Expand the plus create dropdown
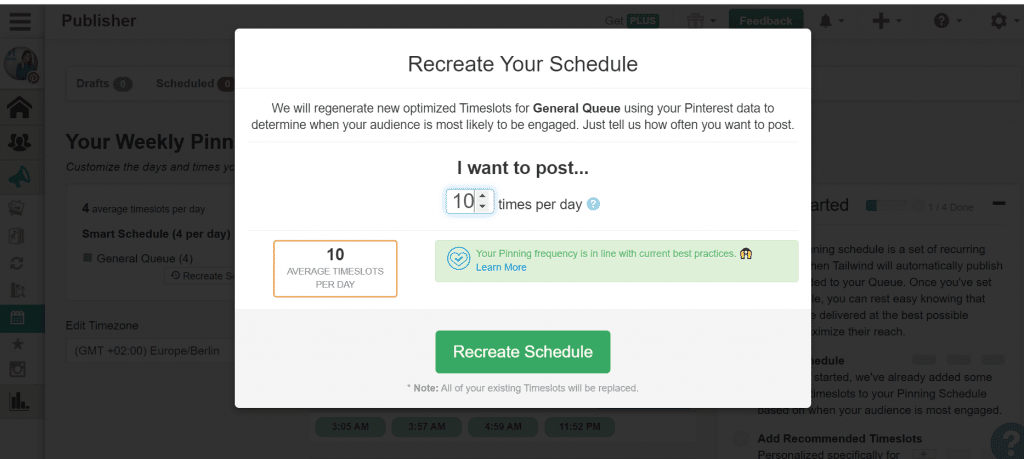This screenshot has height=459, width=1024. click(x=887, y=22)
